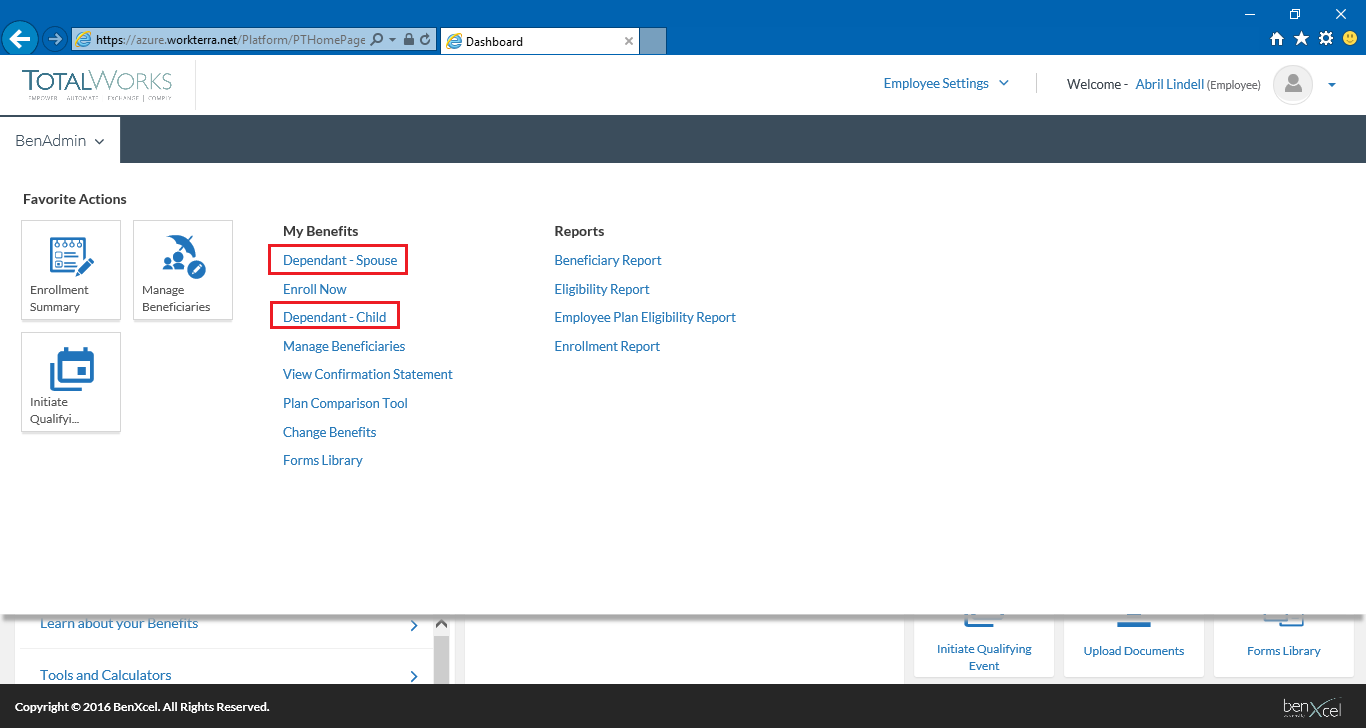The height and width of the screenshot is (728, 1366).
Task: Open the Beneficiary Report link
Action: tap(608, 260)
